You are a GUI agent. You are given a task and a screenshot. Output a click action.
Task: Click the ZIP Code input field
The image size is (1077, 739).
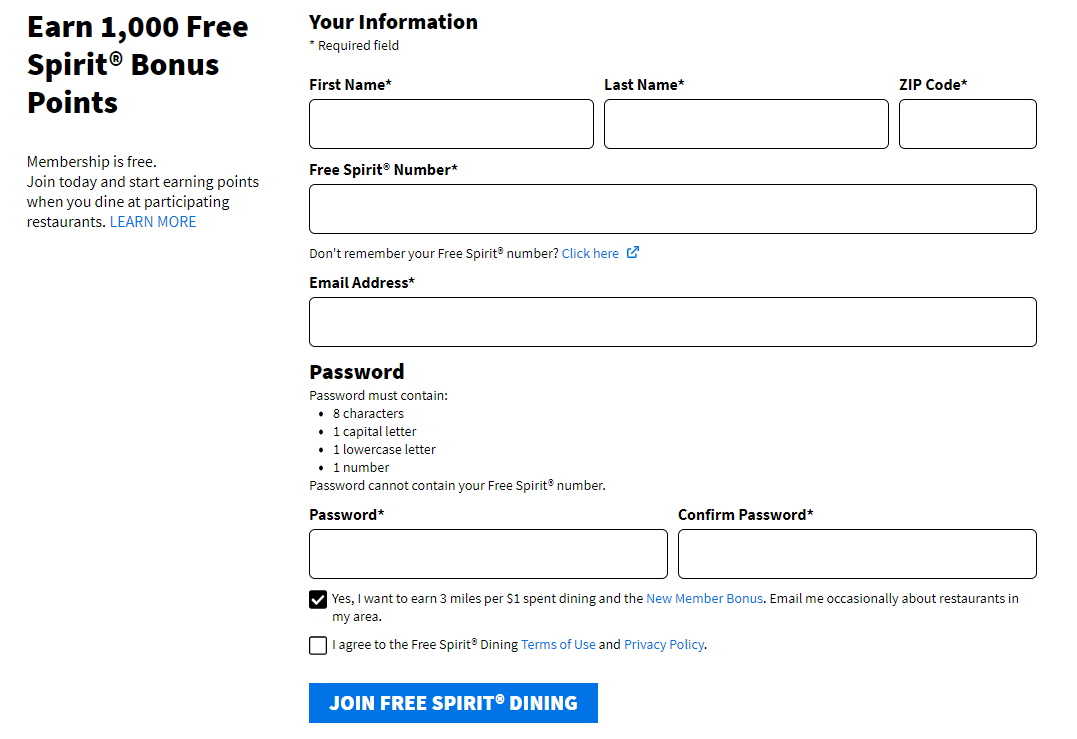pos(968,124)
